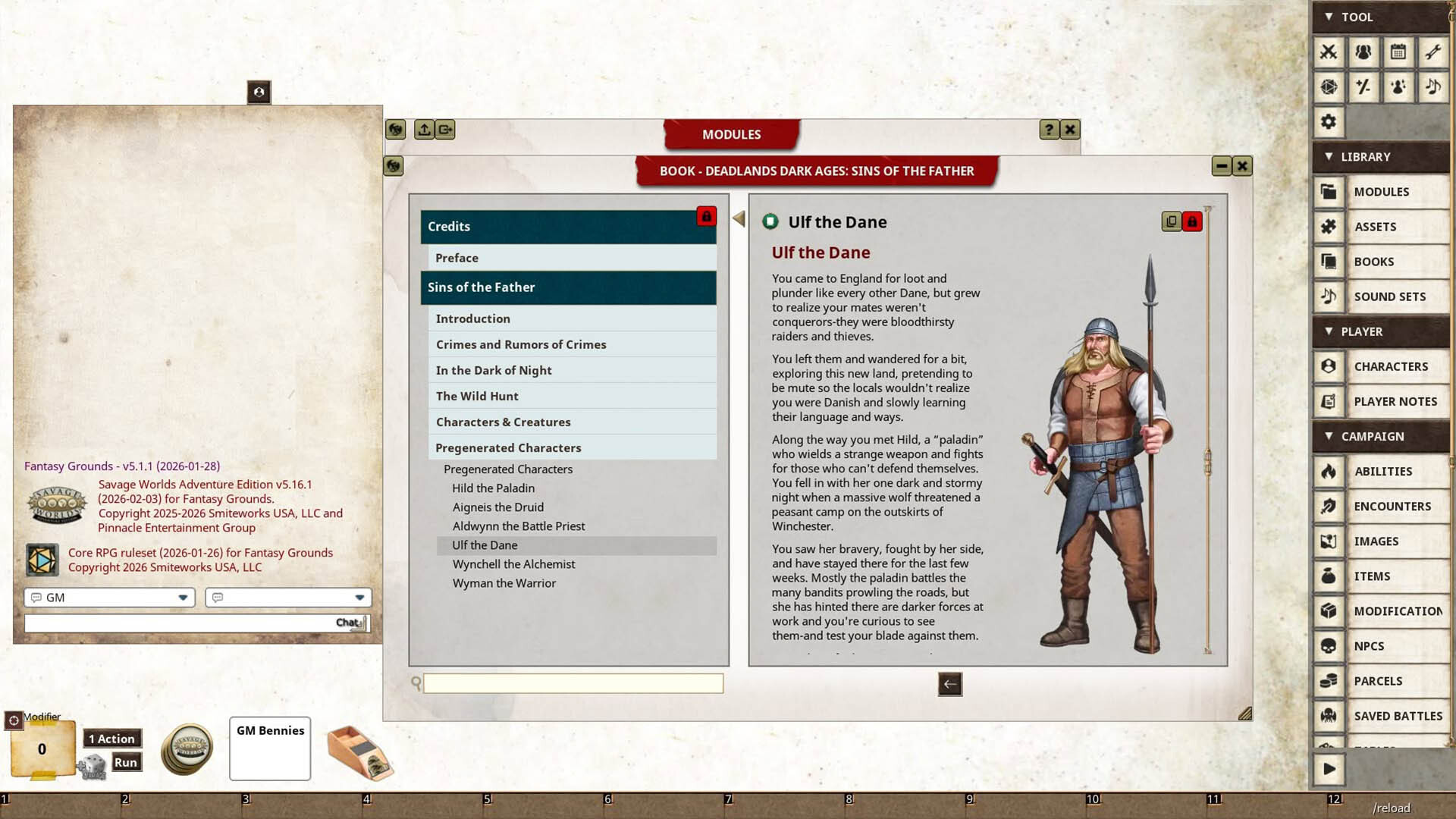1456x819 pixels.
Task: Click the back arrow below Ulf's description
Action: (x=951, y=684)
